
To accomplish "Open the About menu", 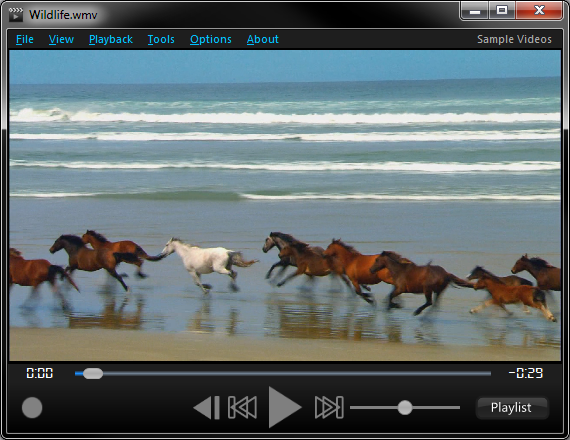I will 262,39.
